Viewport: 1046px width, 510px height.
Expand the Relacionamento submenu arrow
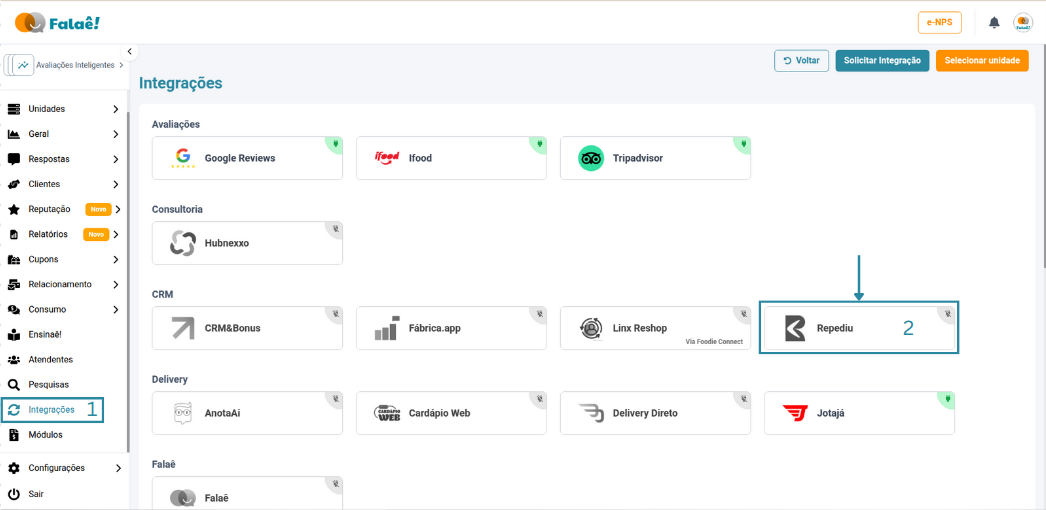[116, 285]
